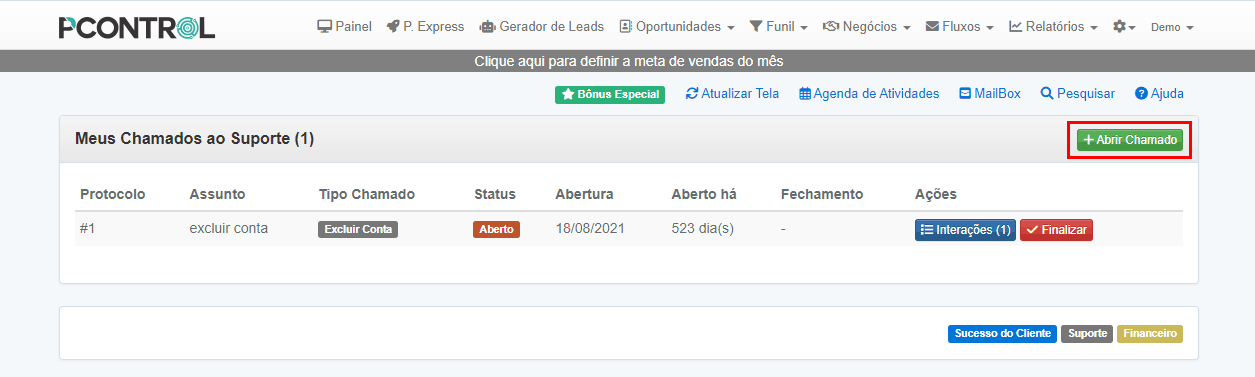Image resolution: width=1255 pixels, height=377 pixels.
Task: Expand the Oportunidades dropdown menu
Action: [677, 27]
